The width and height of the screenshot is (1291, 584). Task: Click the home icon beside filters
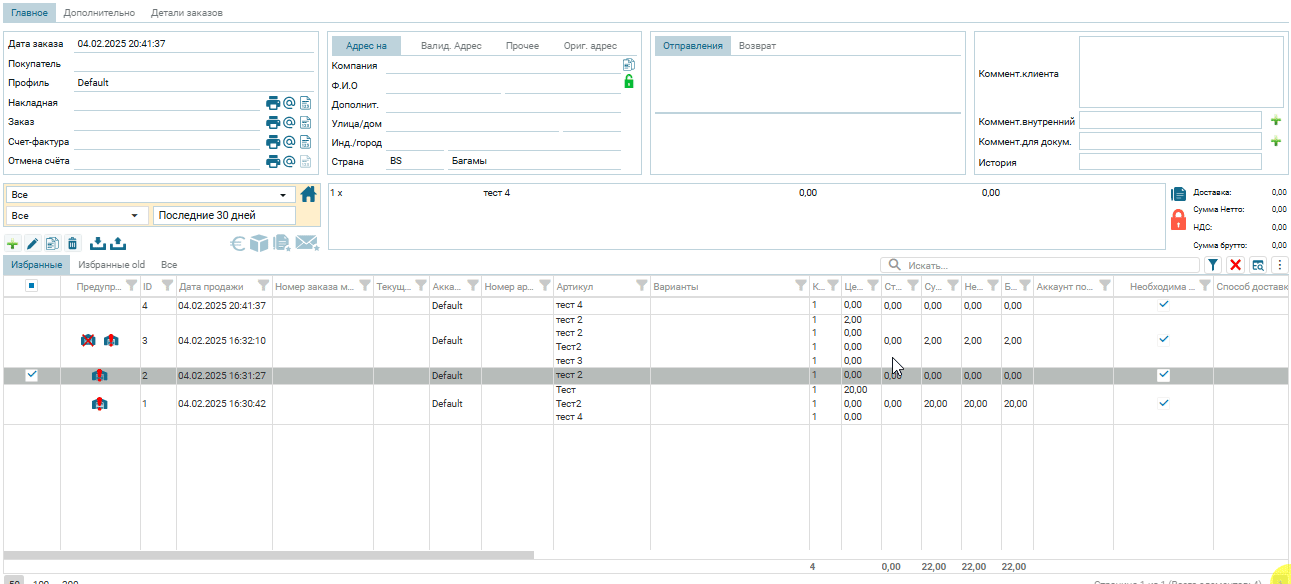click(309, 194)
